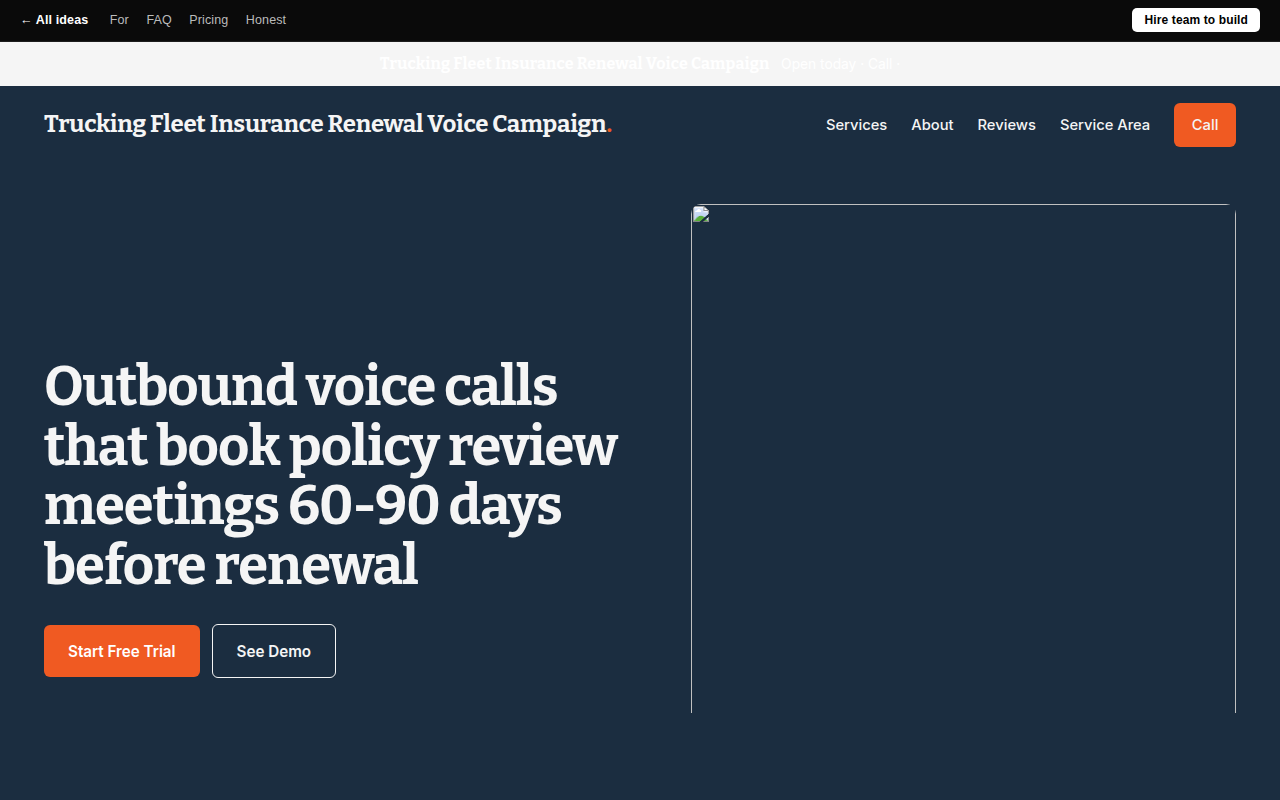Navigate to Services section
This screenshot has height=800, width=1280.
pos(856,125)
